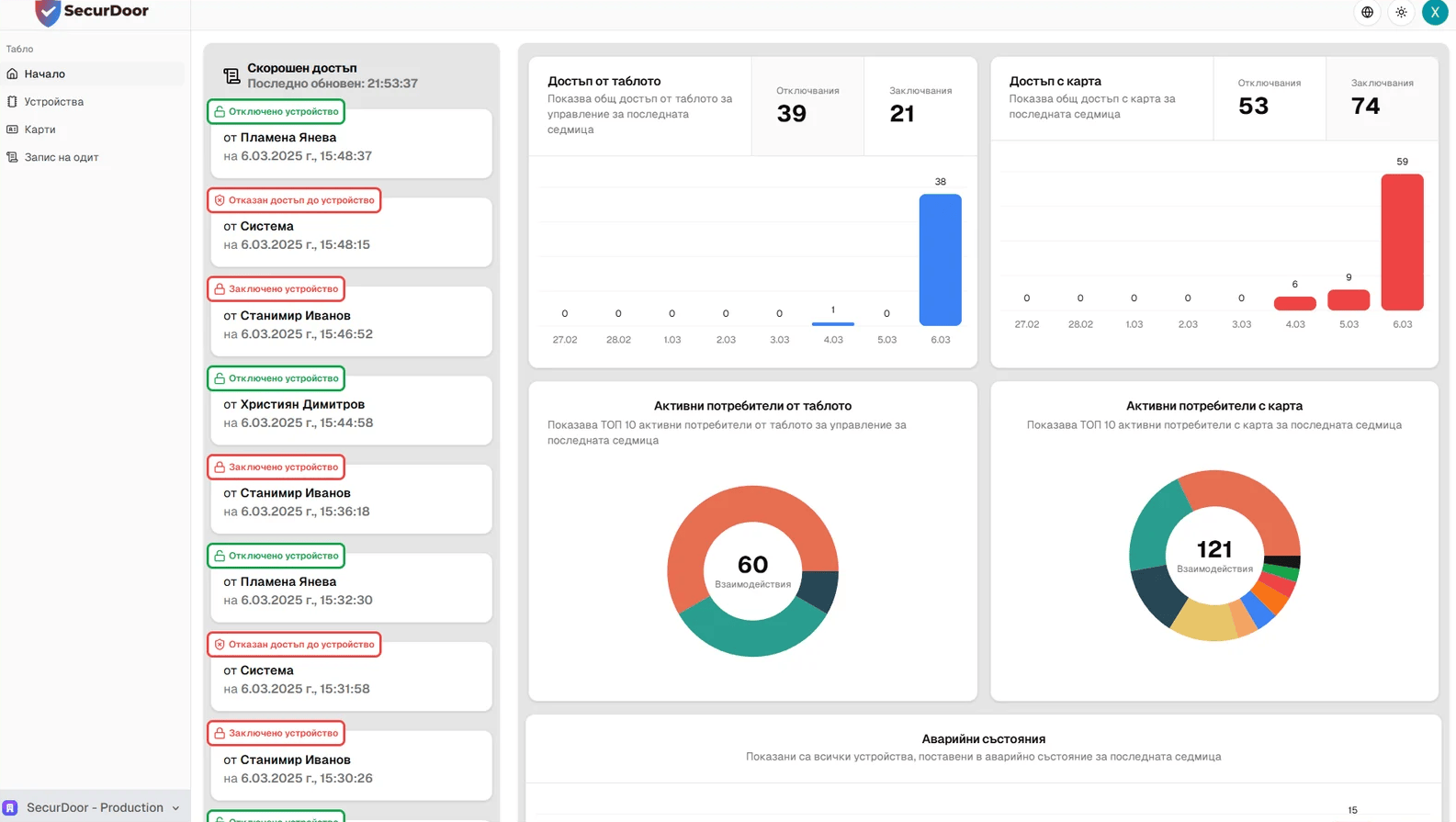This screenshot has width=1456, height=822.
Task: Click the red 5.03 bar in Достъп с карта
Action: 1349,300
